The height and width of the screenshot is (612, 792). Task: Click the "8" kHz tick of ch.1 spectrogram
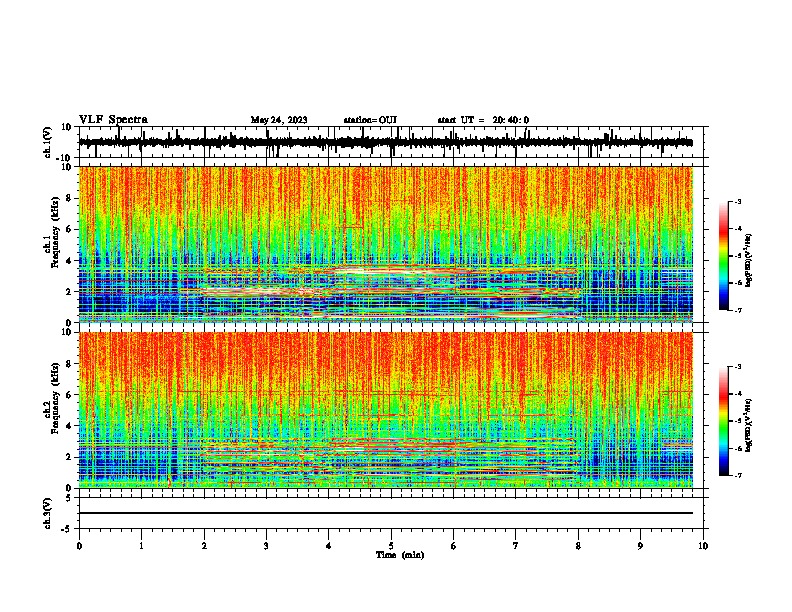click(x=69, y=198)
